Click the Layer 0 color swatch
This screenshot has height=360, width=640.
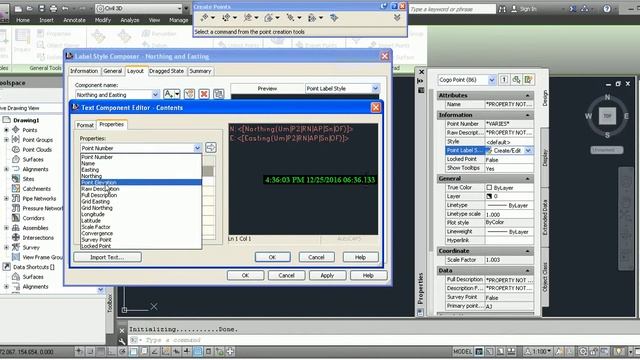489,196
